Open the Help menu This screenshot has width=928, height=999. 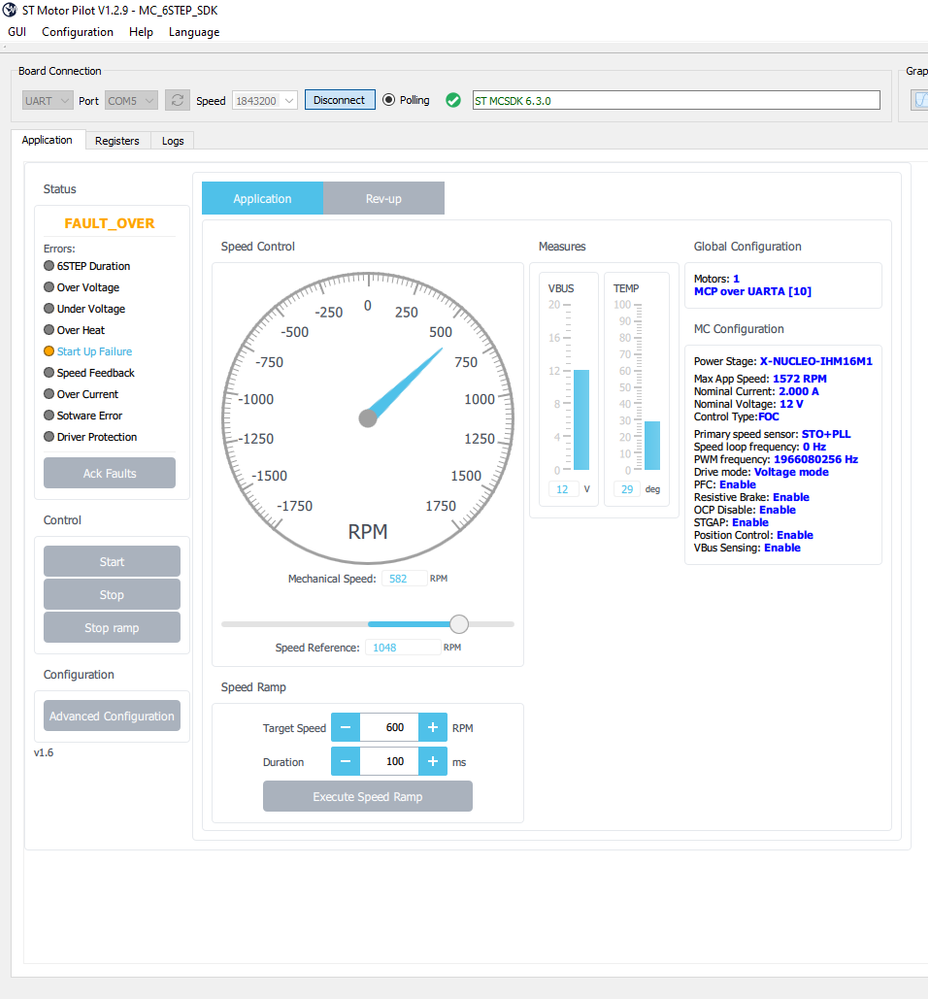coord(141,32)
